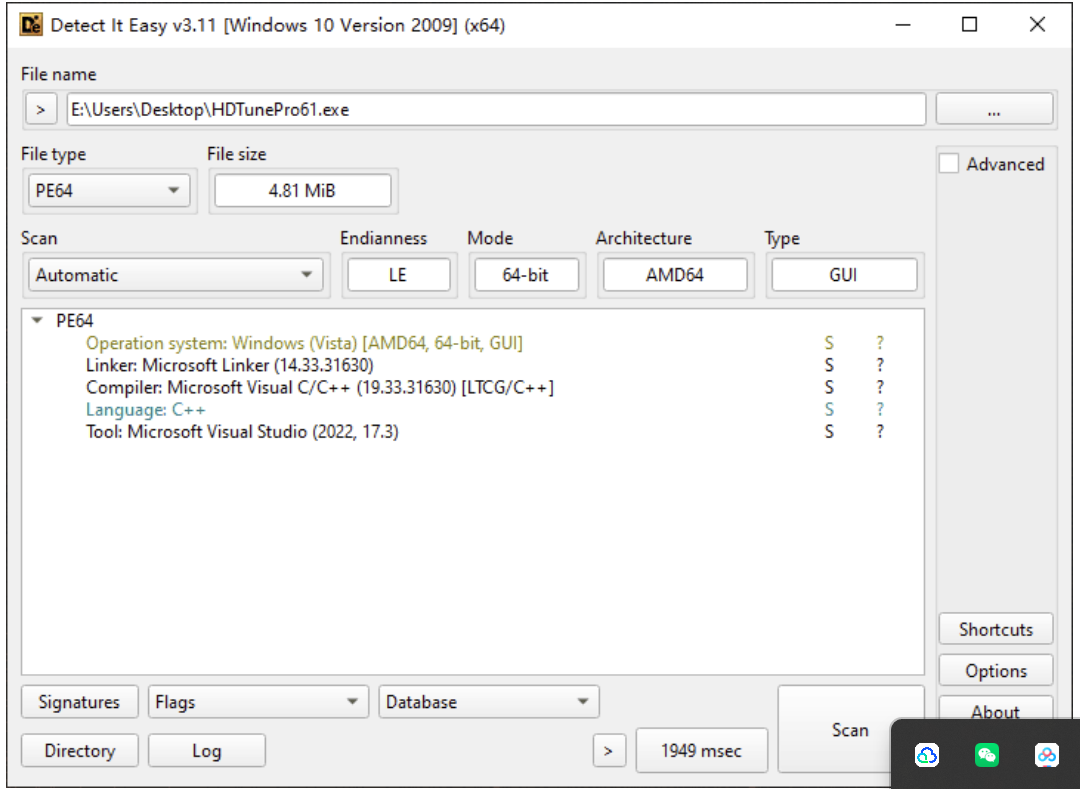1080x789 pixels.
Task: Click the S link beside the Linker entry
Action: pos(828,364)
